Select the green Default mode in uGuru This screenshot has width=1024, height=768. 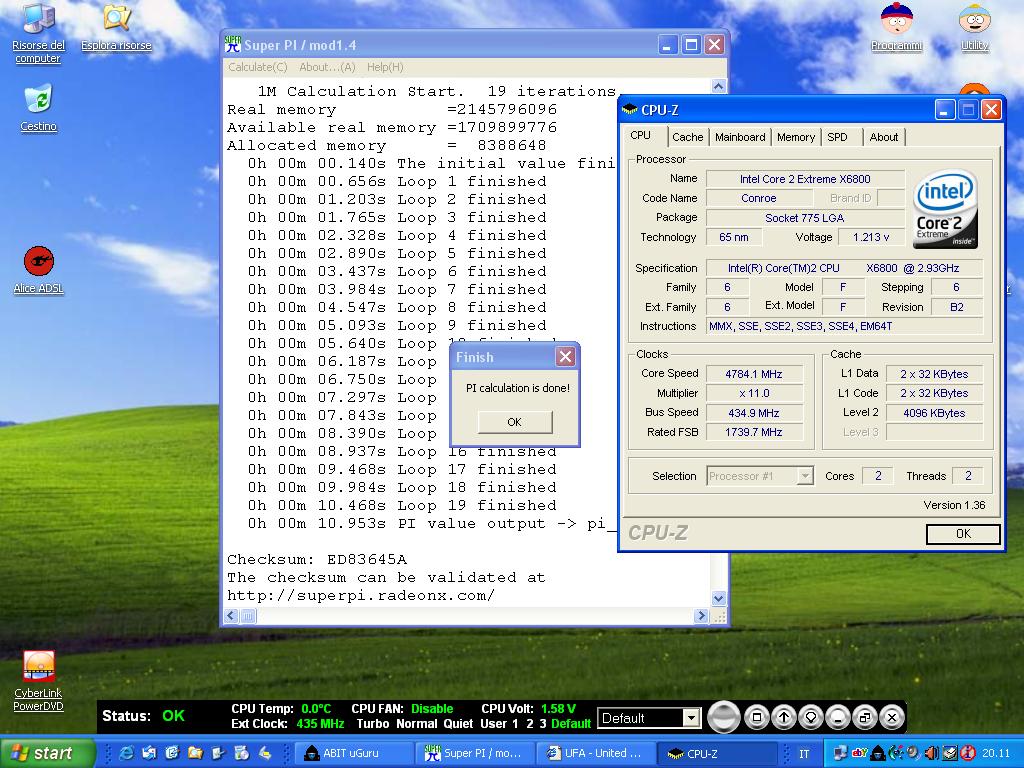coord(571,724)
